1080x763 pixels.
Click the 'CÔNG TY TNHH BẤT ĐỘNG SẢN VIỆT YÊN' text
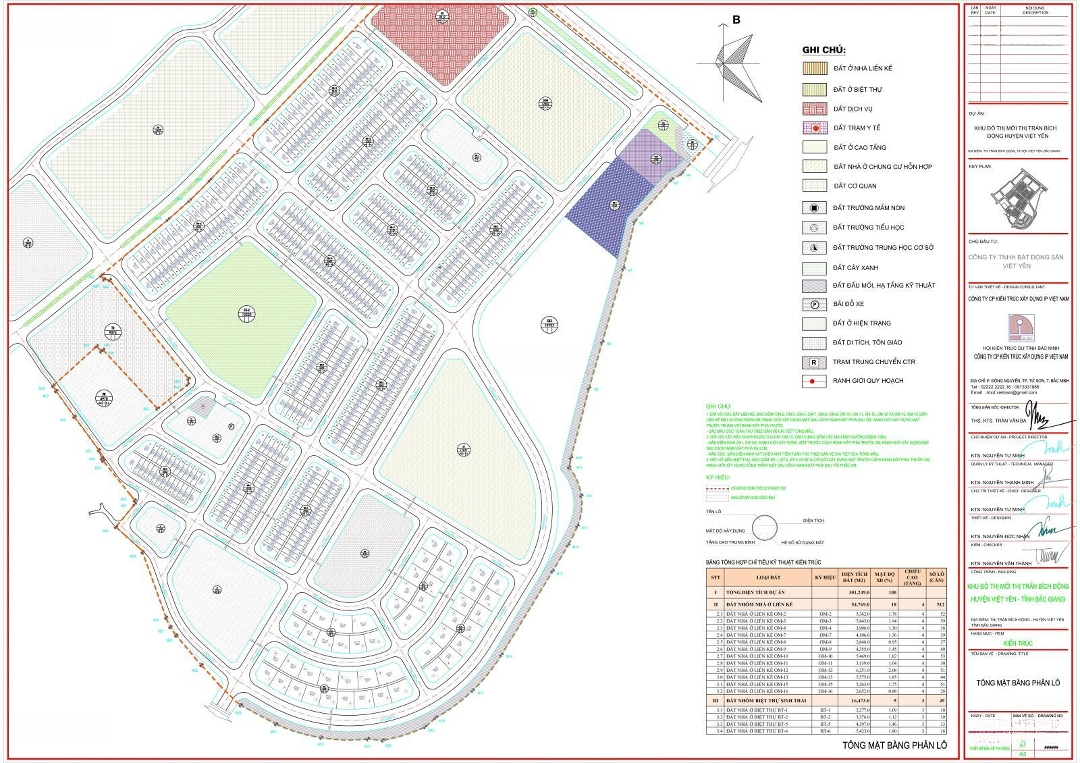1016,262
